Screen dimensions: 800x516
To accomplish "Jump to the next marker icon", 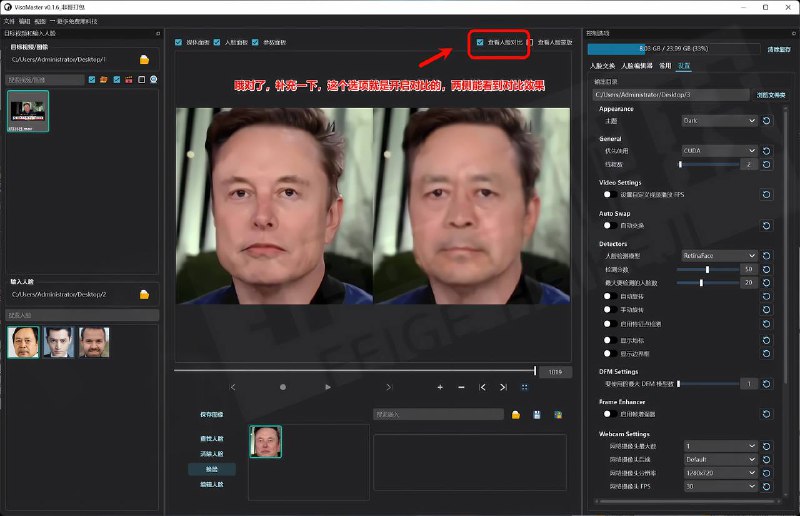I will point(503,386).
